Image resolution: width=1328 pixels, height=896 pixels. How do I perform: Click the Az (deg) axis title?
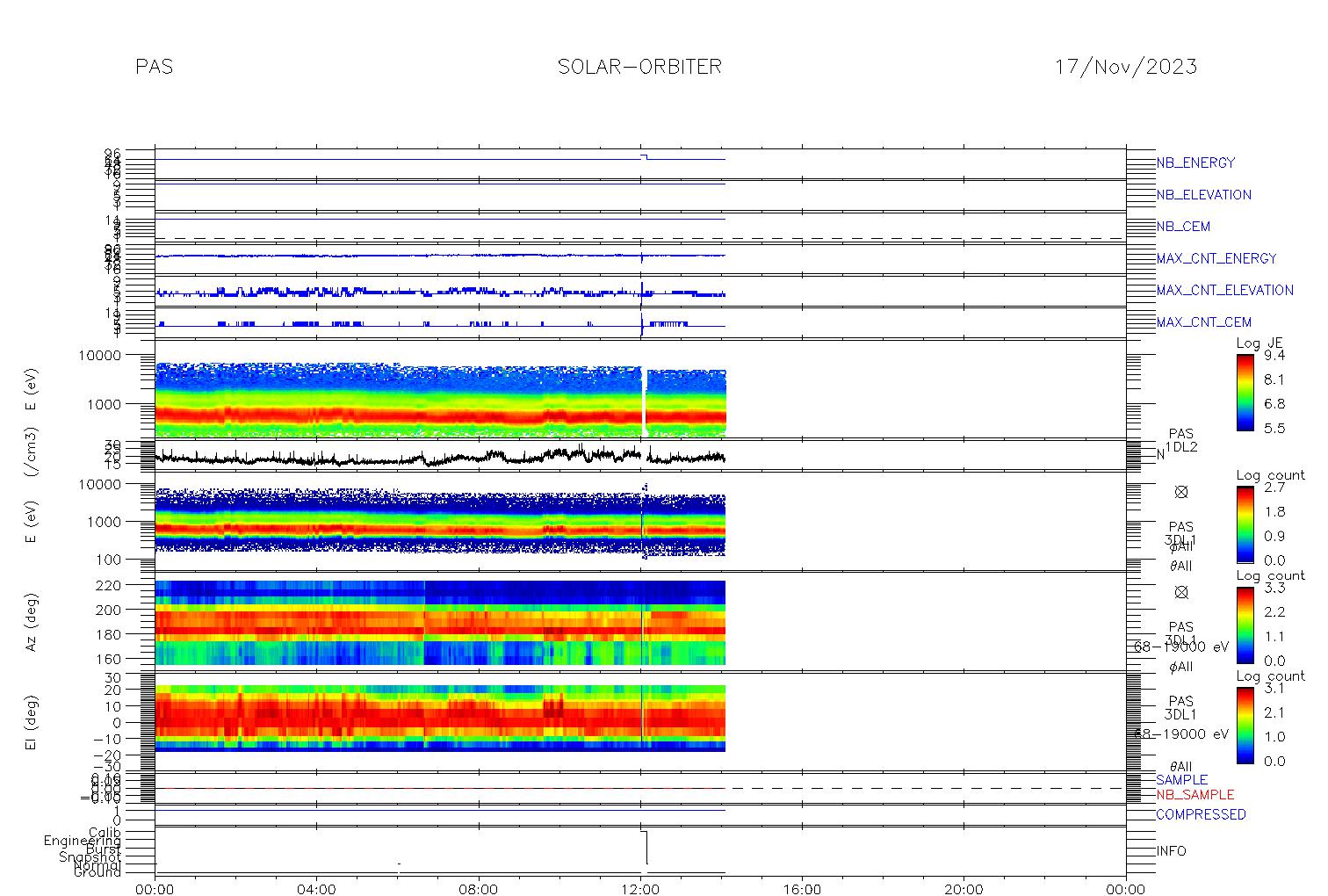[x=31, y=622]
